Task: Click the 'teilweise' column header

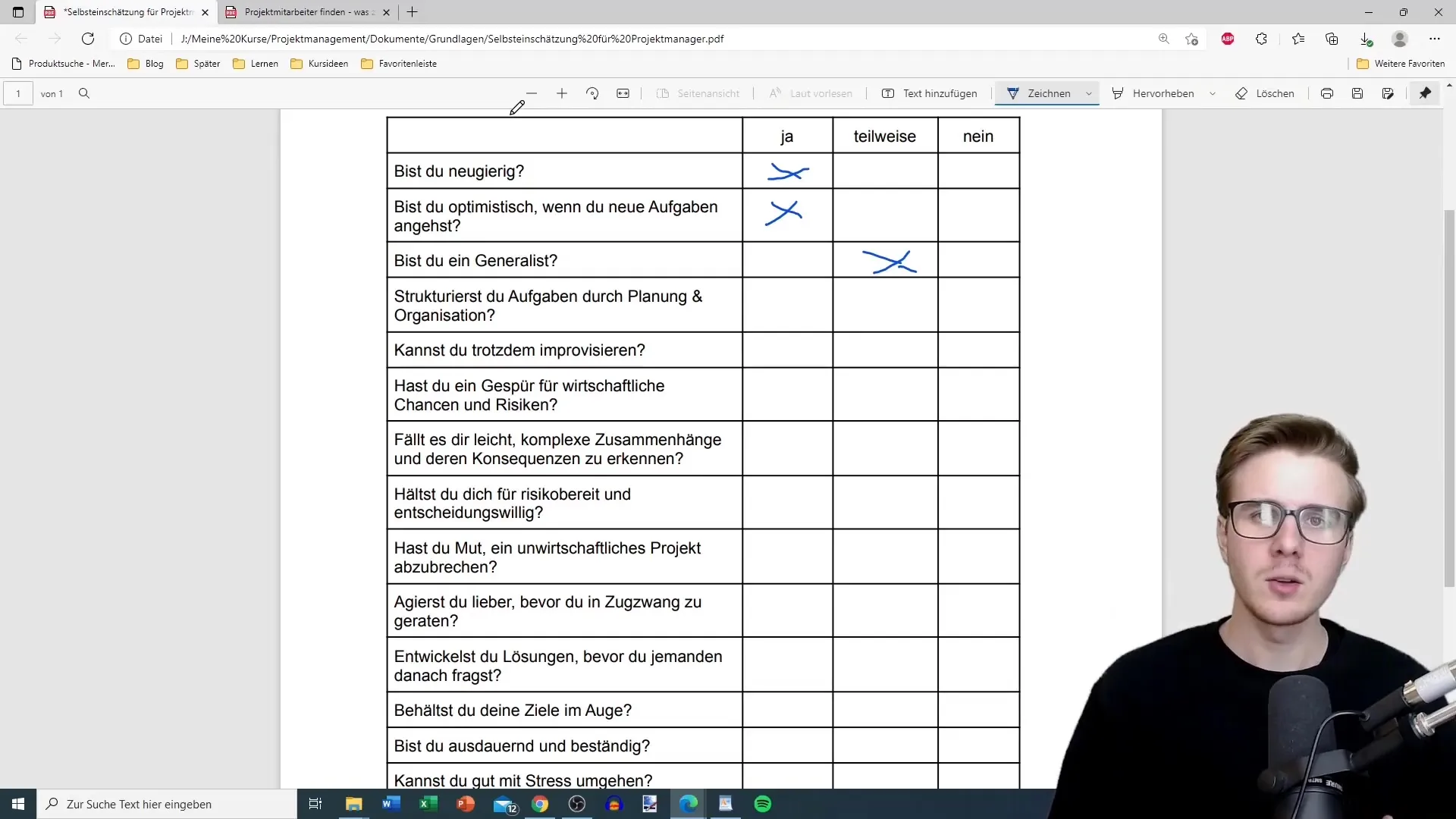Action: (x=884, y=136)
